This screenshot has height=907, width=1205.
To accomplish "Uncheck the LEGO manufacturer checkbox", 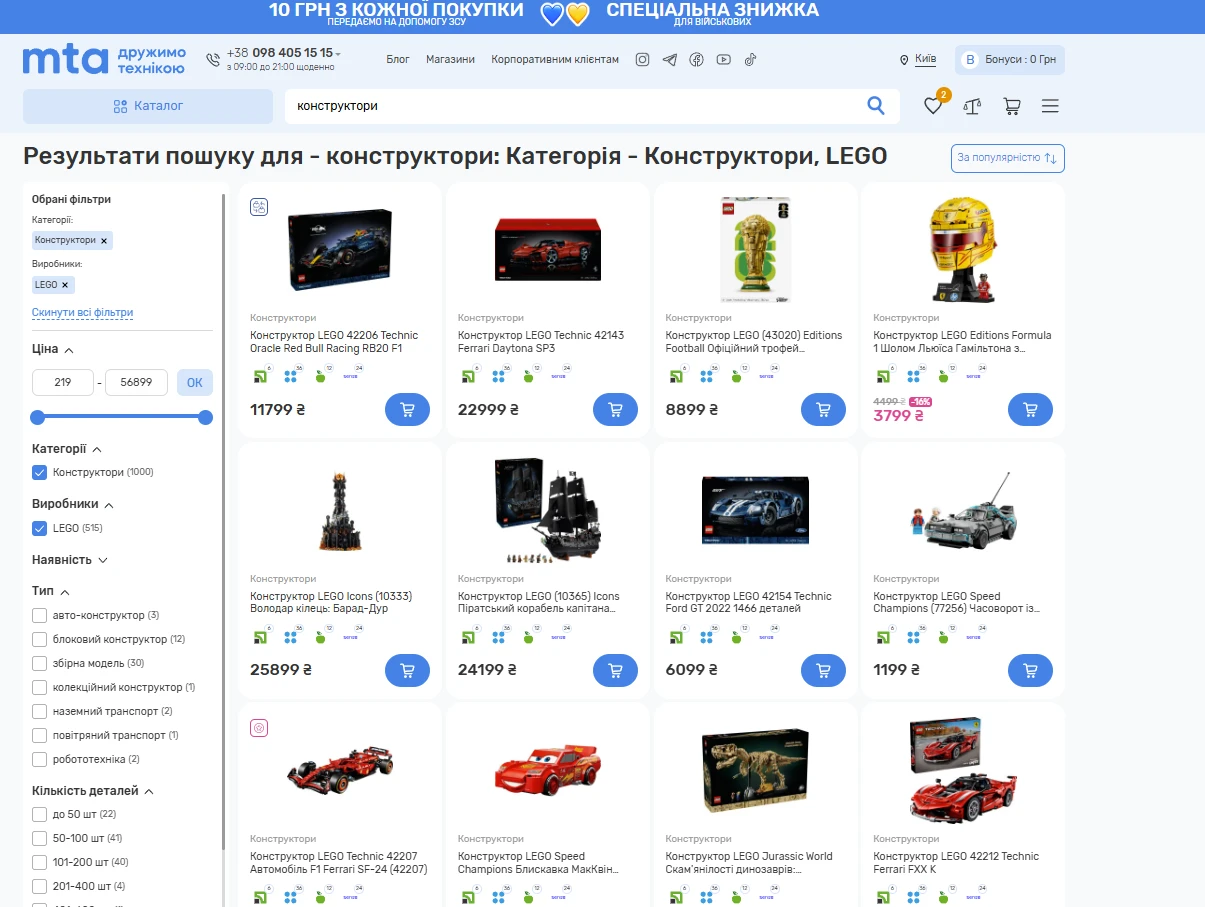I will [x=40, y=528].
